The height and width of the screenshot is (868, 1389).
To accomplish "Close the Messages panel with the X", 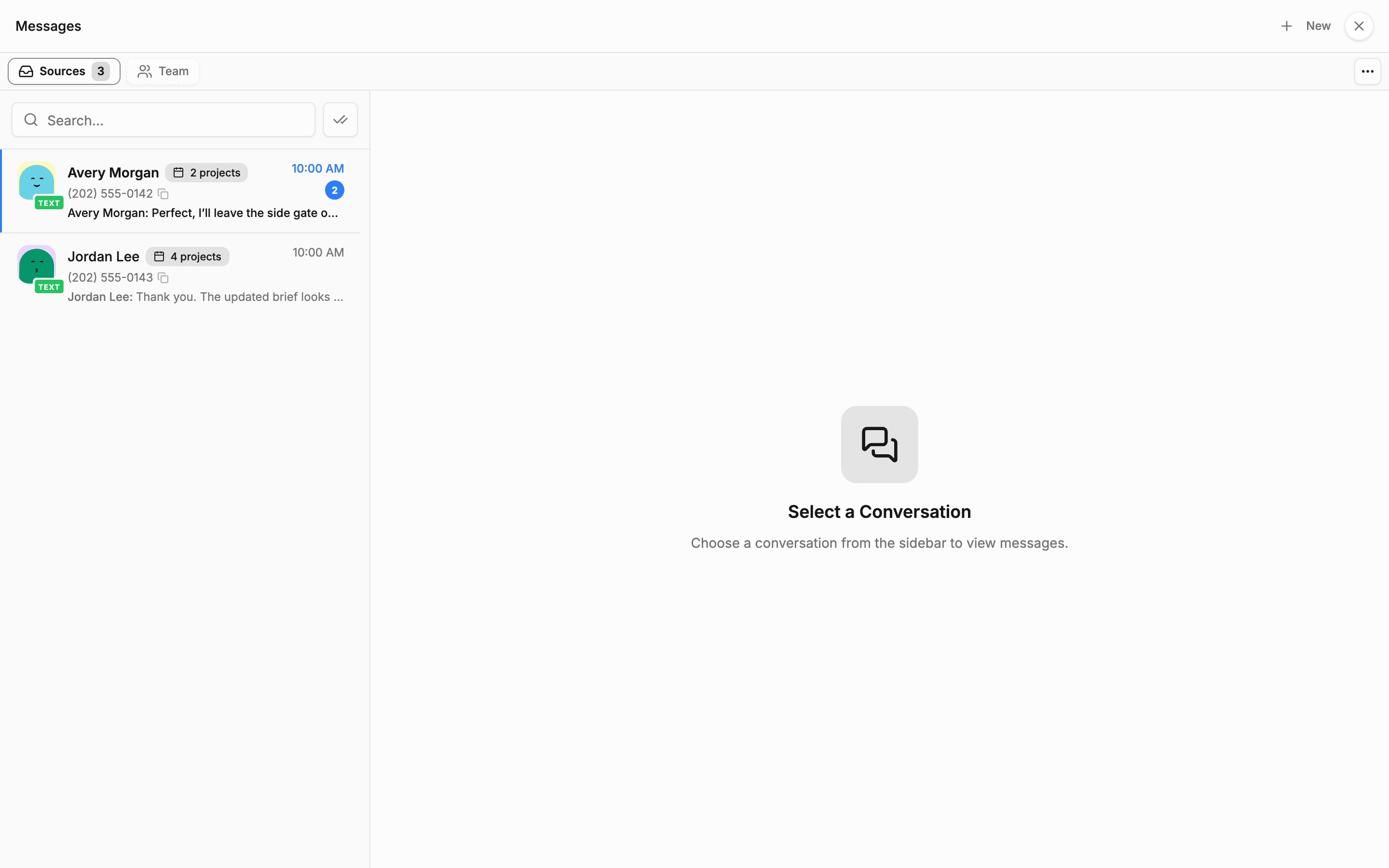I will 1359,27.
